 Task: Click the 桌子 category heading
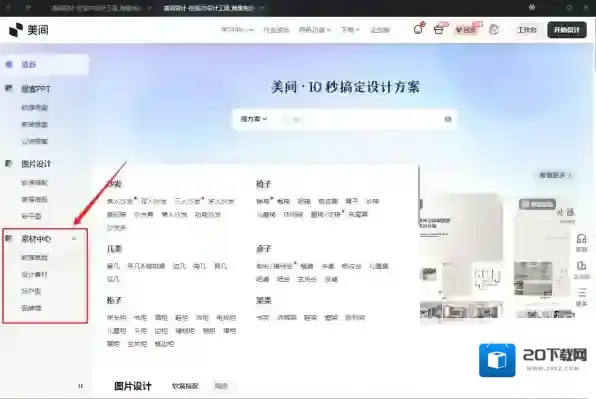tap(264, 249)
